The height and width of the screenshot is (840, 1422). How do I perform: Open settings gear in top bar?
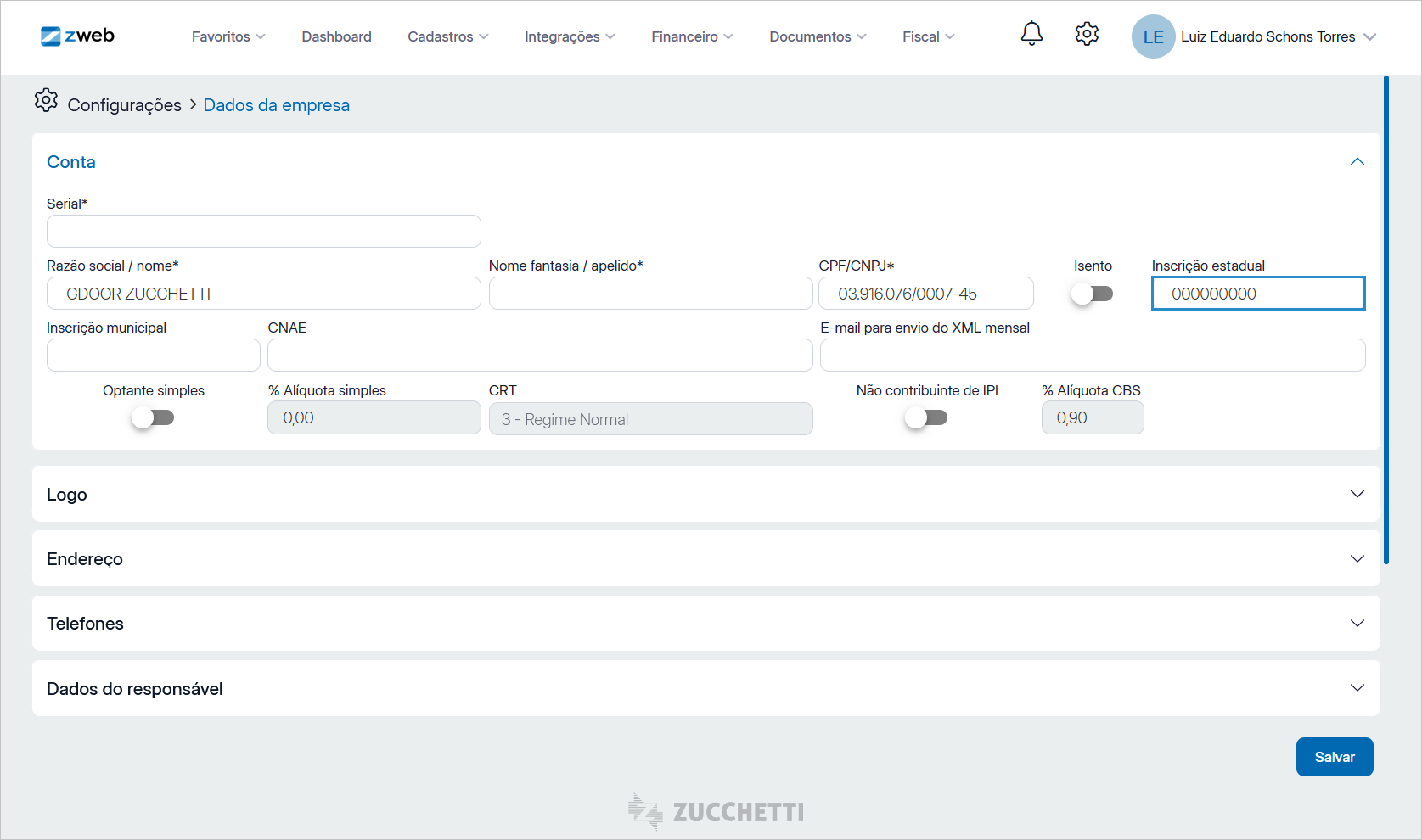point(1087,34)
